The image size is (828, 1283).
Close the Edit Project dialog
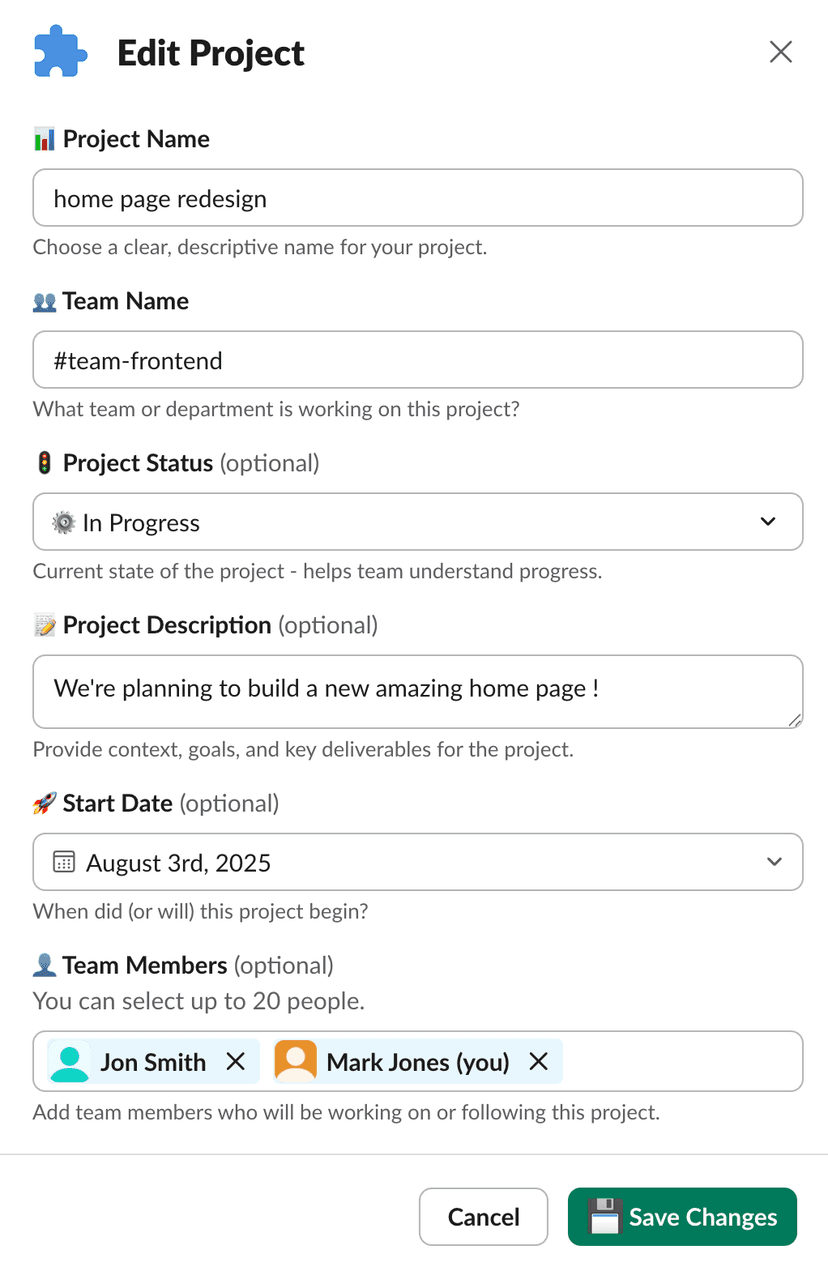click(781, 52)
